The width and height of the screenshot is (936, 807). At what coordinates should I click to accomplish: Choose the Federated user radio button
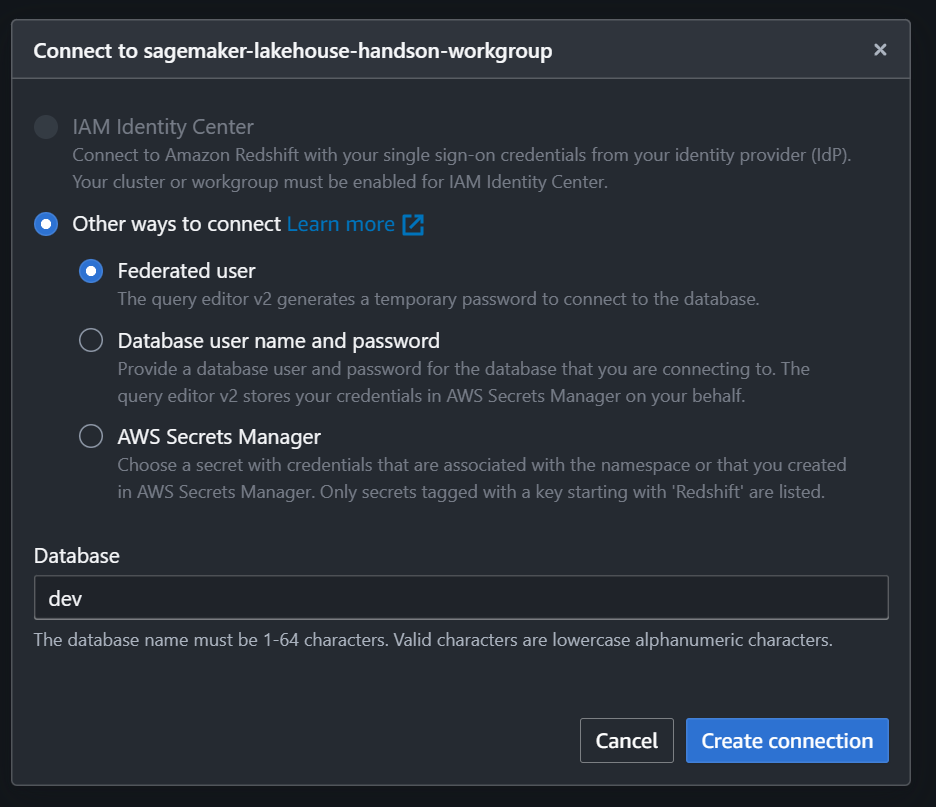pos(91,271)
